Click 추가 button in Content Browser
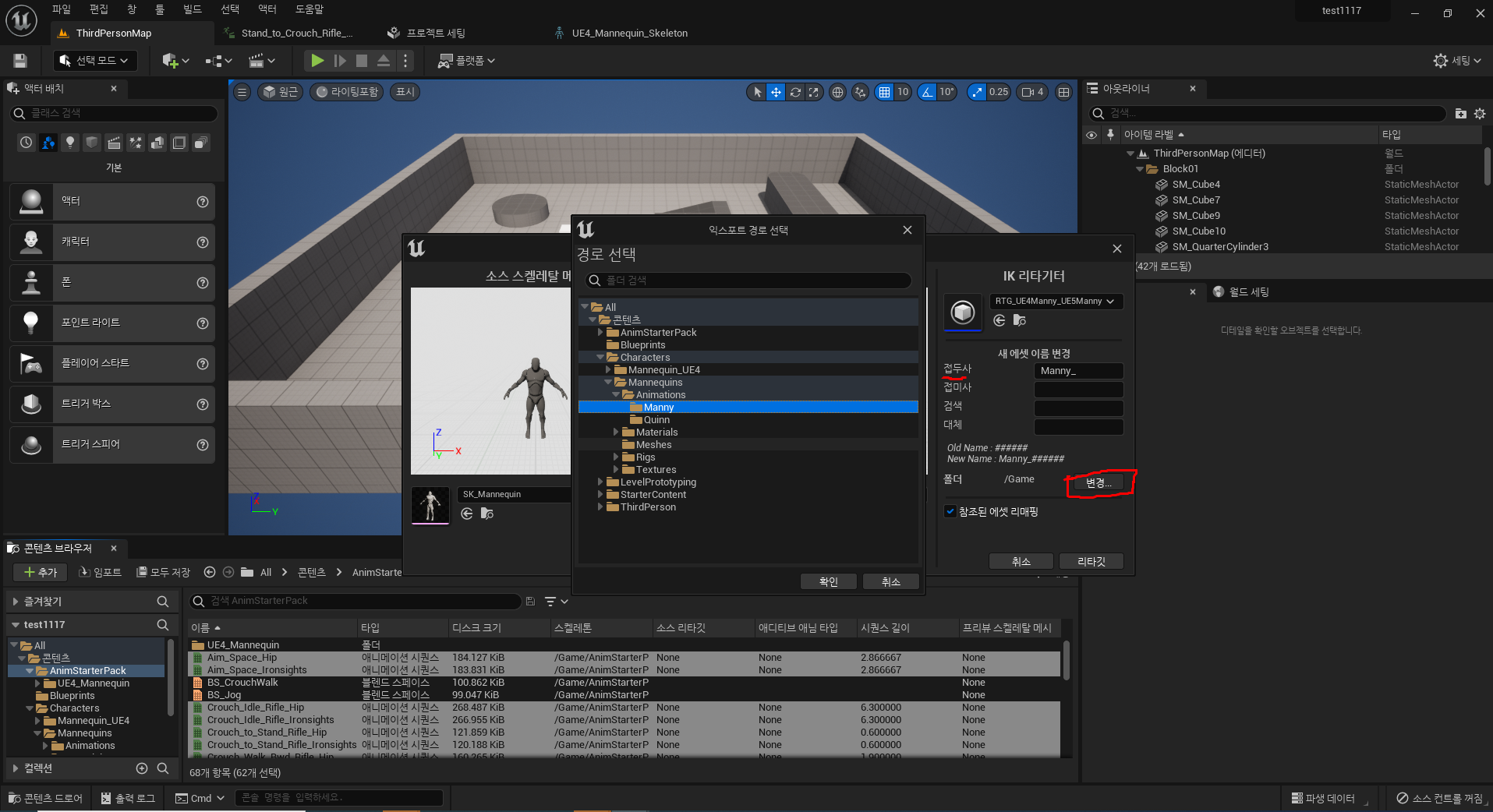1493x812 pixels. coord(41,572)
